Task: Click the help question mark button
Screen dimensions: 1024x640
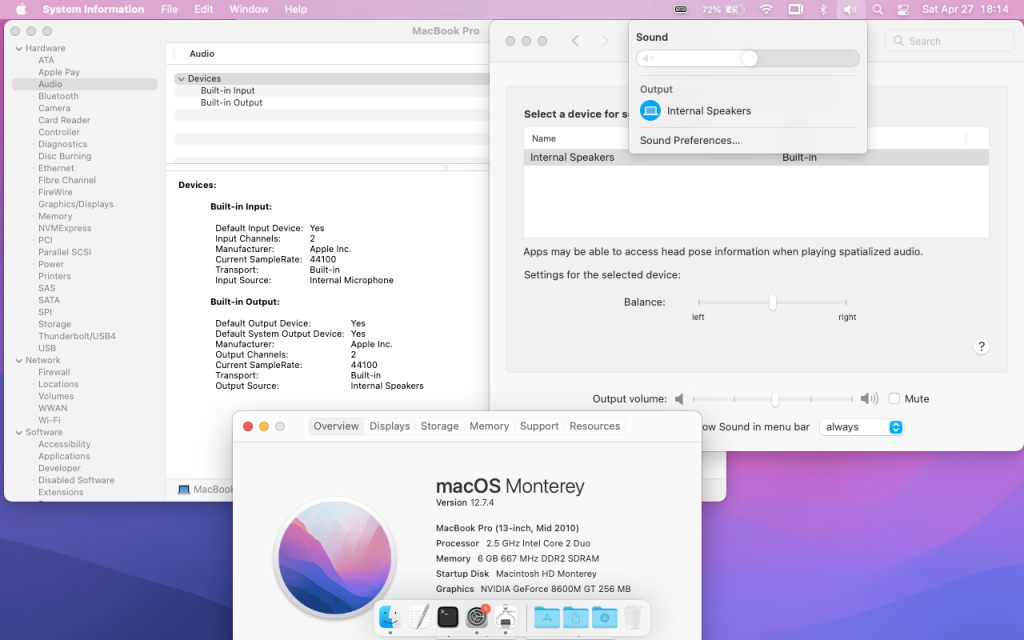Action: 981,346
